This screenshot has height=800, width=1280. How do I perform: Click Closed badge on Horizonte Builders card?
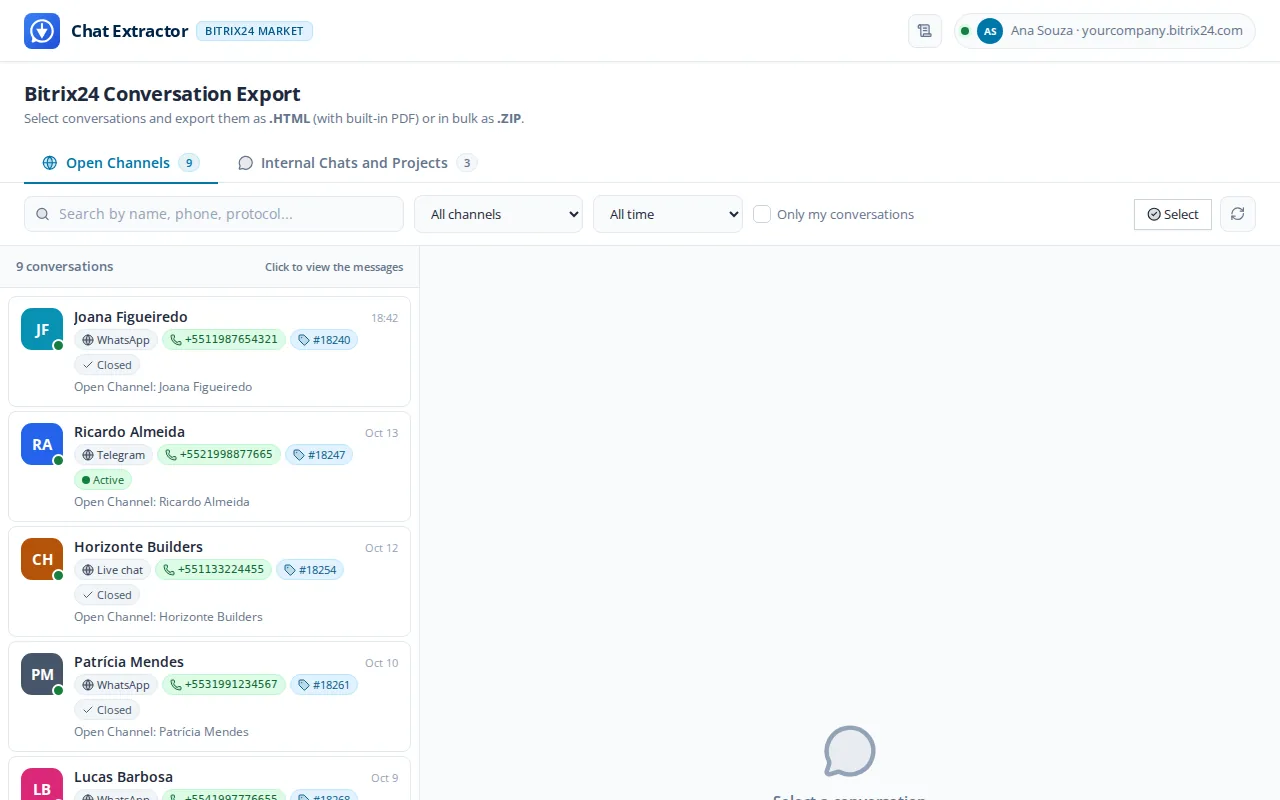pyautogui.click(x=107, y=595)
